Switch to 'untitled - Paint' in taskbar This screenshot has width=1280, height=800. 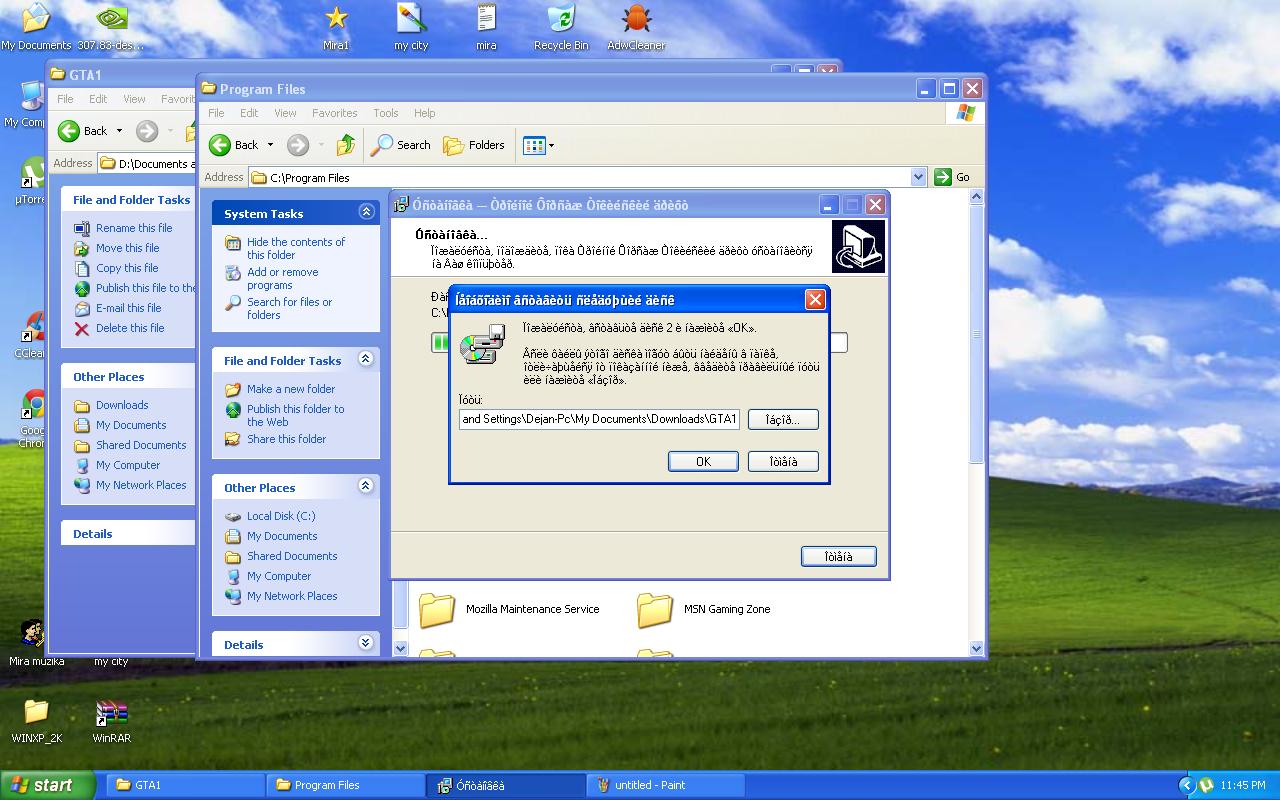pos(665,785)
